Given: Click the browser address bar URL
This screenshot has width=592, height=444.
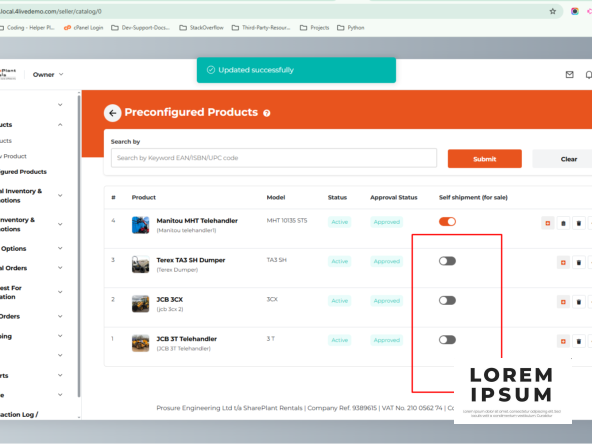Looking at the screenshot, I should click(x=51, y=11).
